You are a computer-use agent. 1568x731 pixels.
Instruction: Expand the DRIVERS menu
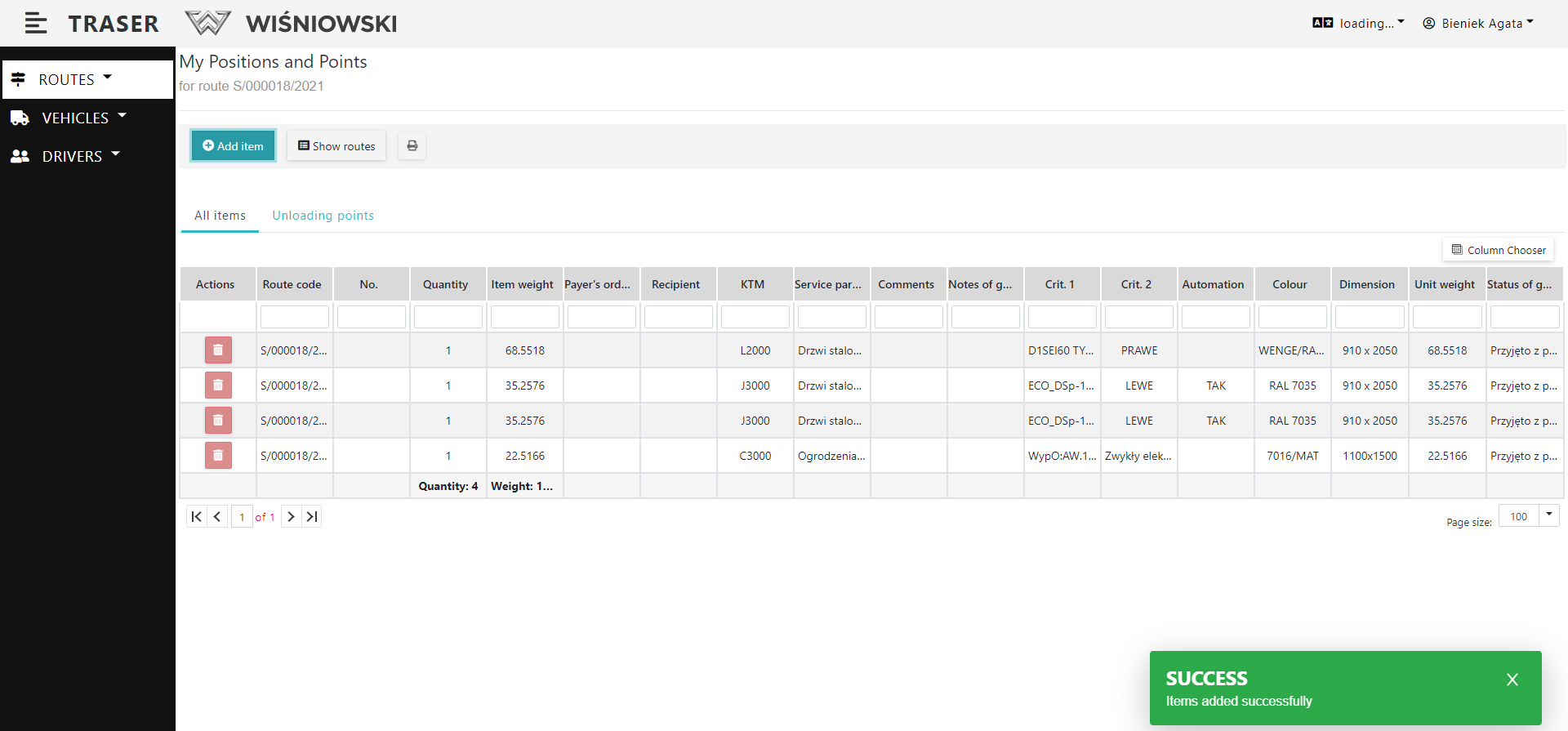[x=80, y=157]
